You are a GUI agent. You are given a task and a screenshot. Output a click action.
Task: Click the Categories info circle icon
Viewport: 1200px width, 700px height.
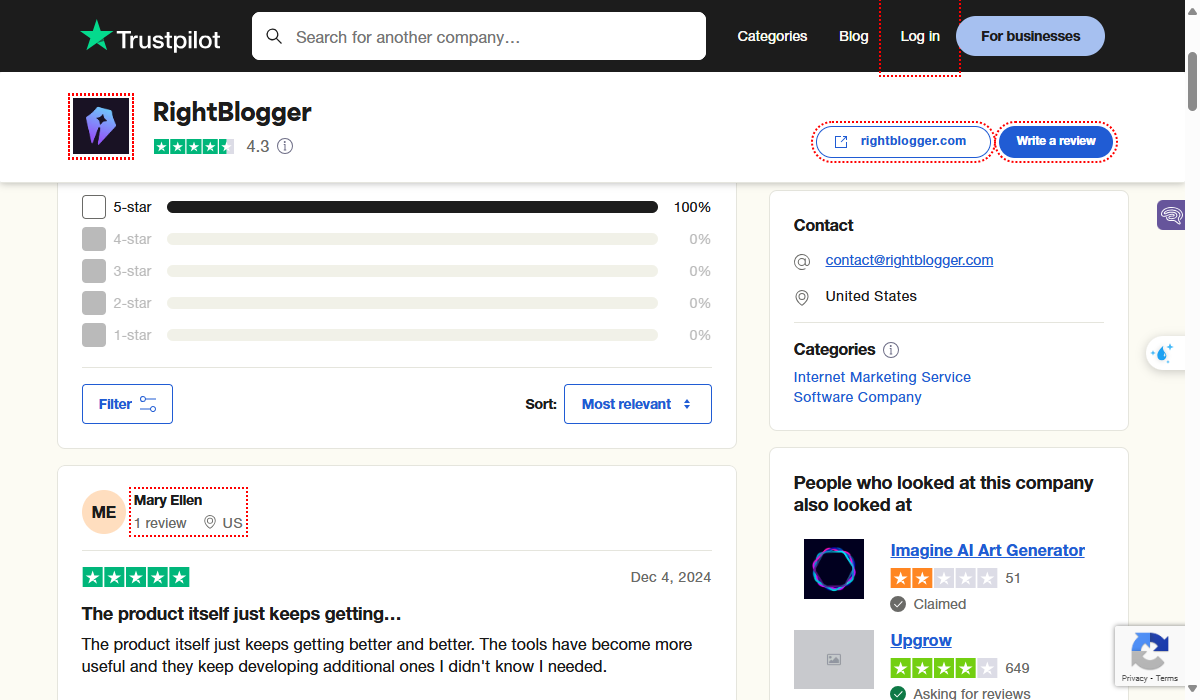pos(891,350)
